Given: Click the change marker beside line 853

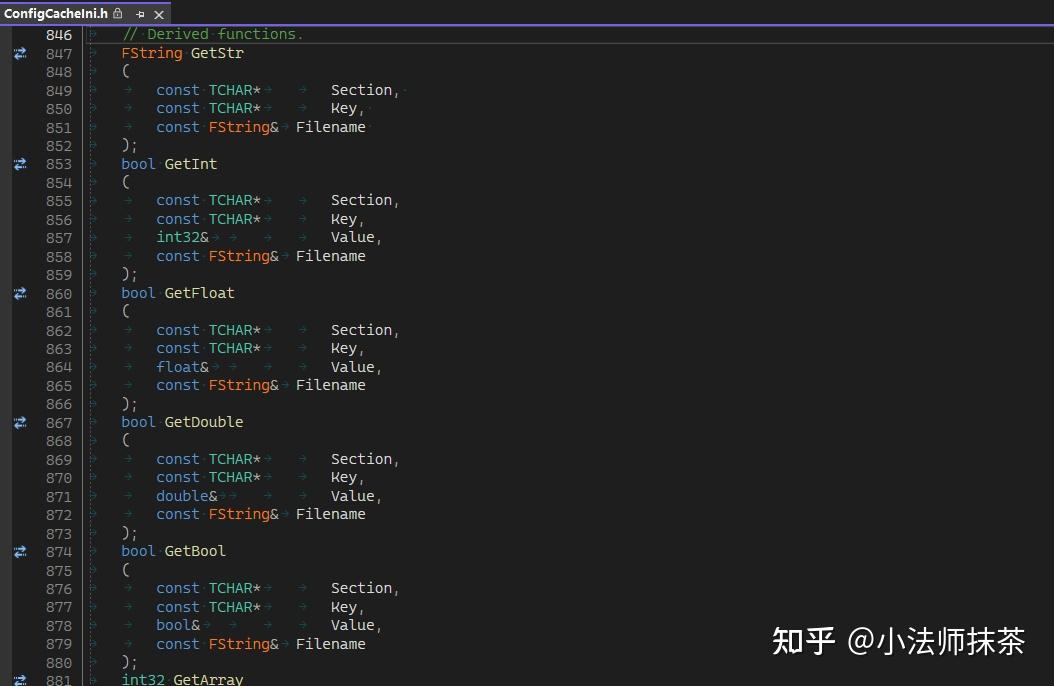Looking at the screenshot, I should 20,164.
